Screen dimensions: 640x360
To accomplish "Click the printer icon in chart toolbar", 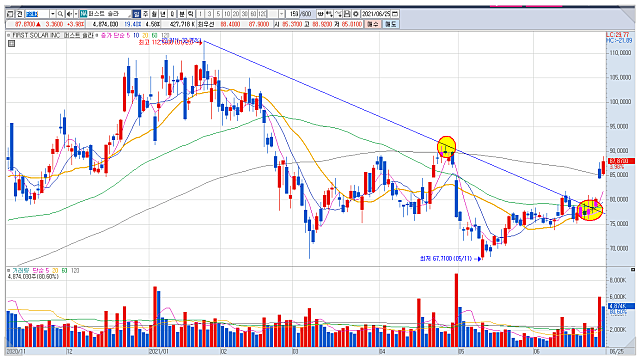I will (x=347, y=14).
